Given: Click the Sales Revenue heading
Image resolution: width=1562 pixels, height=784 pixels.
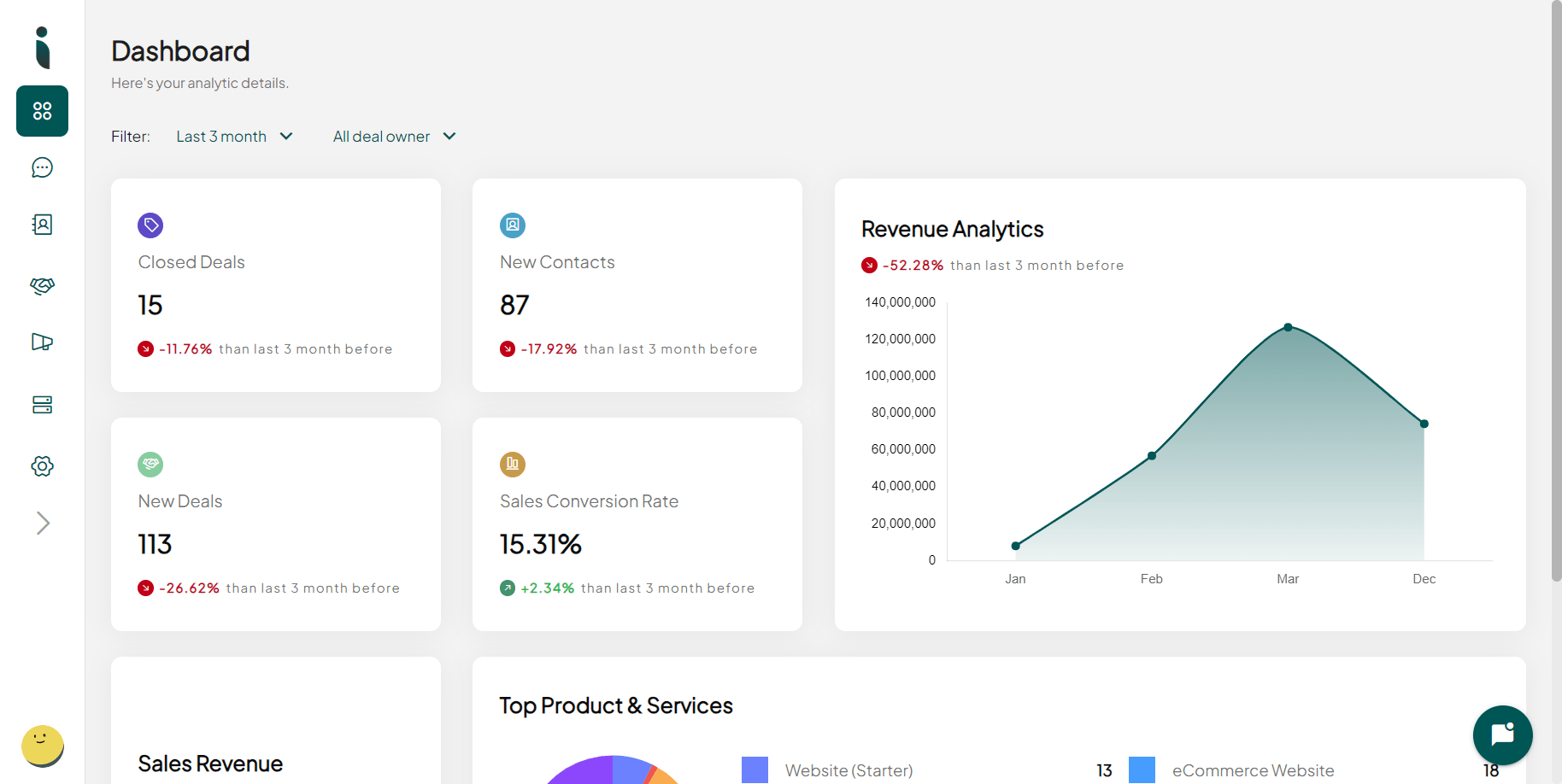Looking at the screenshot, I should coord(210,764).
